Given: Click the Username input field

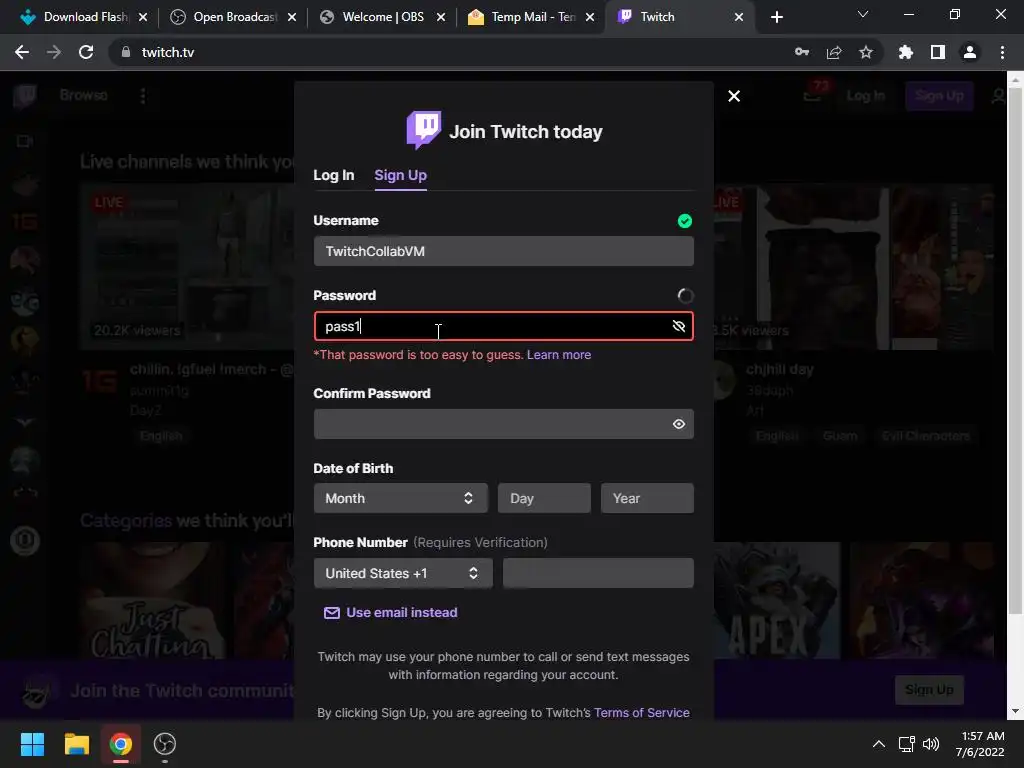Looking at the screenshot, I should [504, 251].
